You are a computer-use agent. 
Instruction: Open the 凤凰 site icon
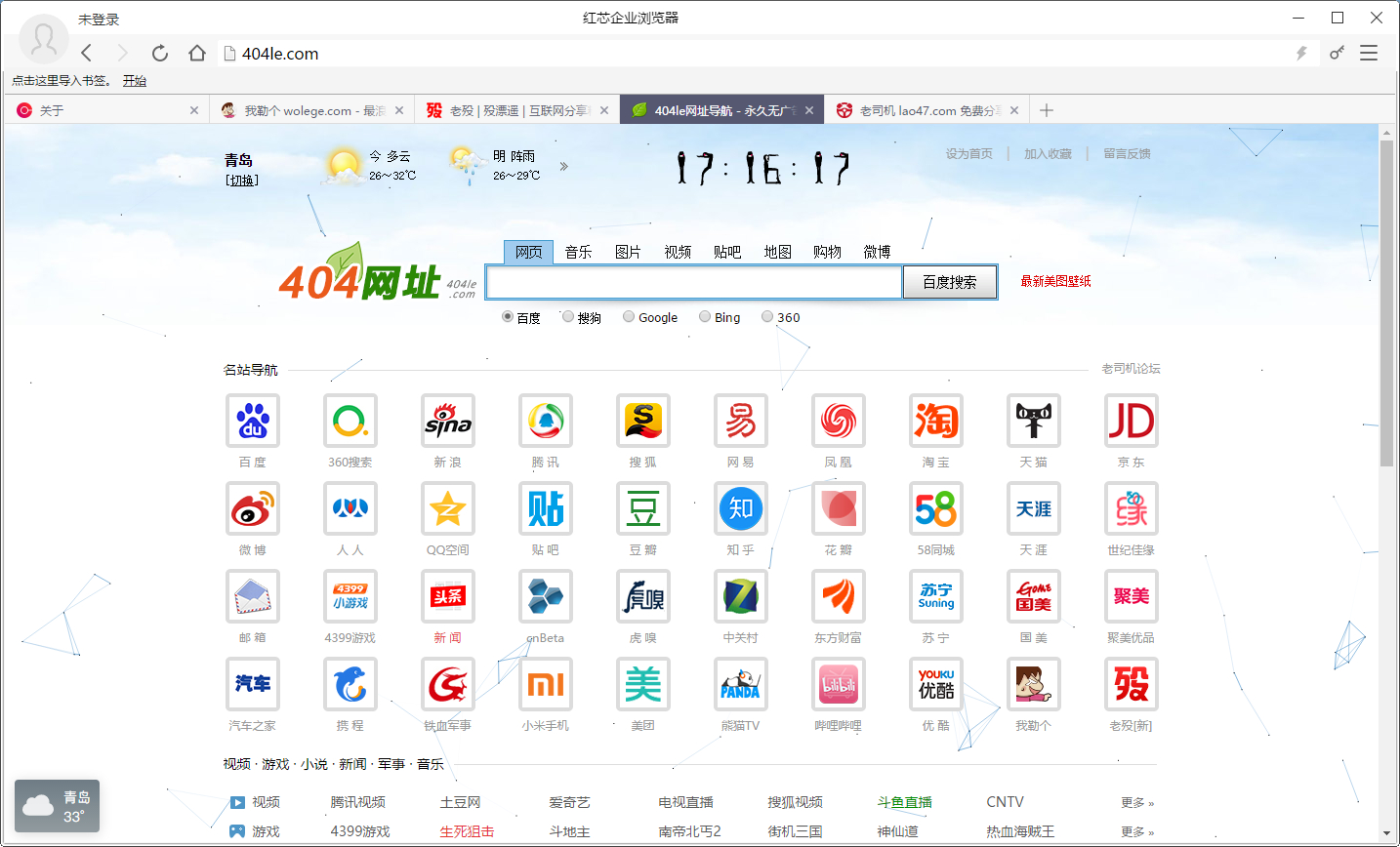(839, 421)
